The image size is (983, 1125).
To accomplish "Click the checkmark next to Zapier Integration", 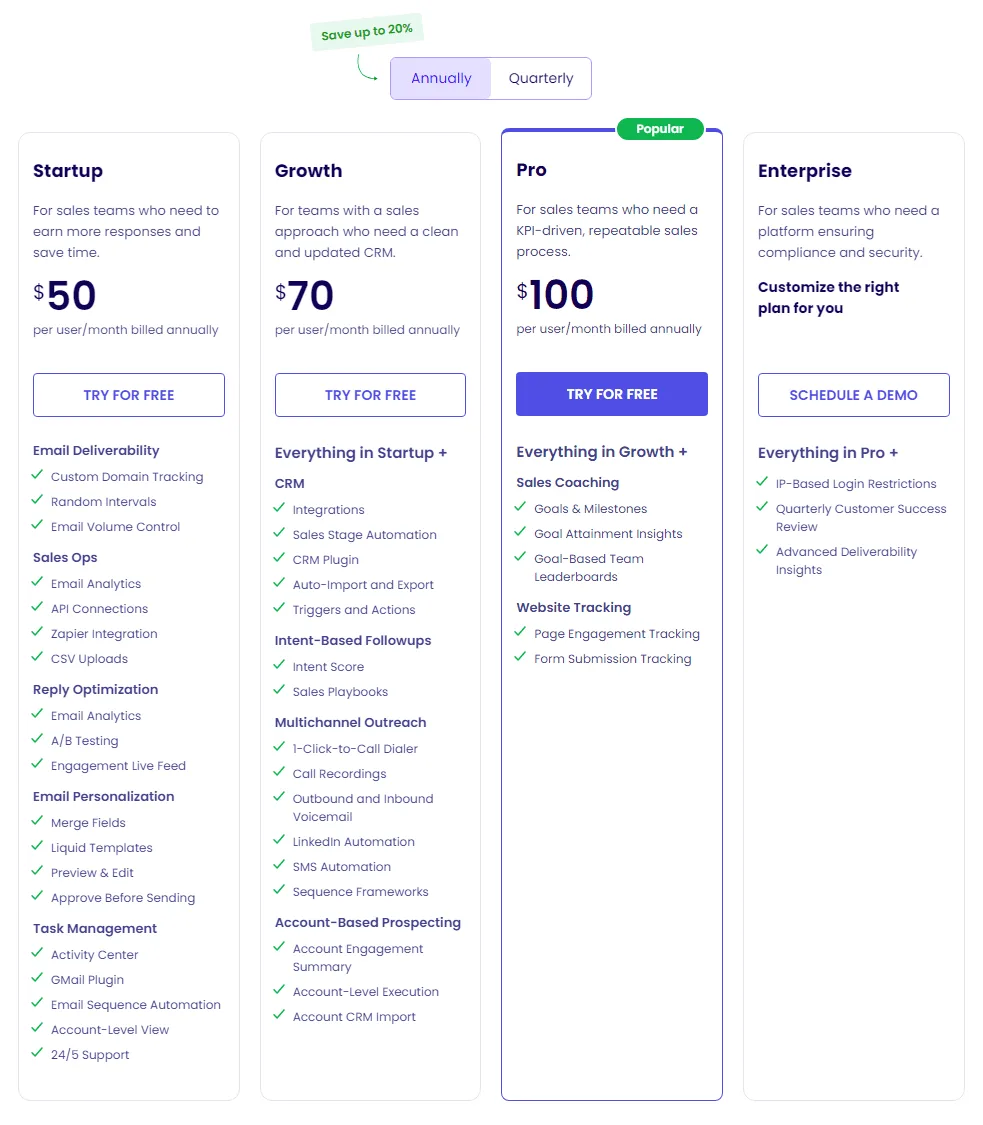I will pos(38,633).
